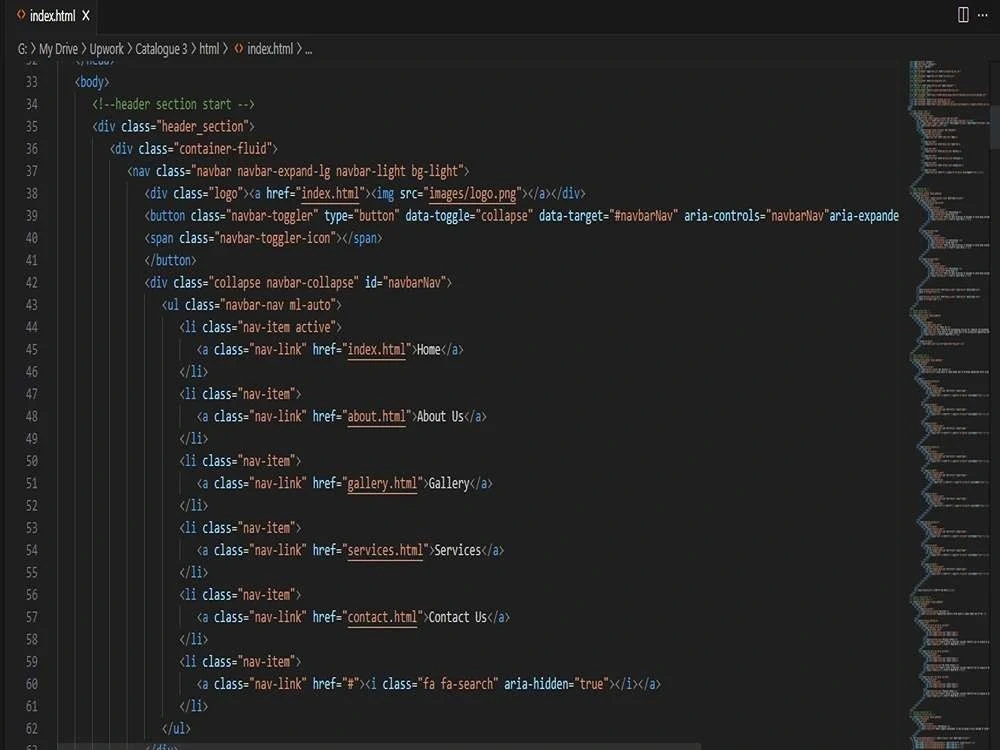Open the G: drive breadcrumb
Viewport: 1000px width, 750px height.
click(x=22, y=49)
